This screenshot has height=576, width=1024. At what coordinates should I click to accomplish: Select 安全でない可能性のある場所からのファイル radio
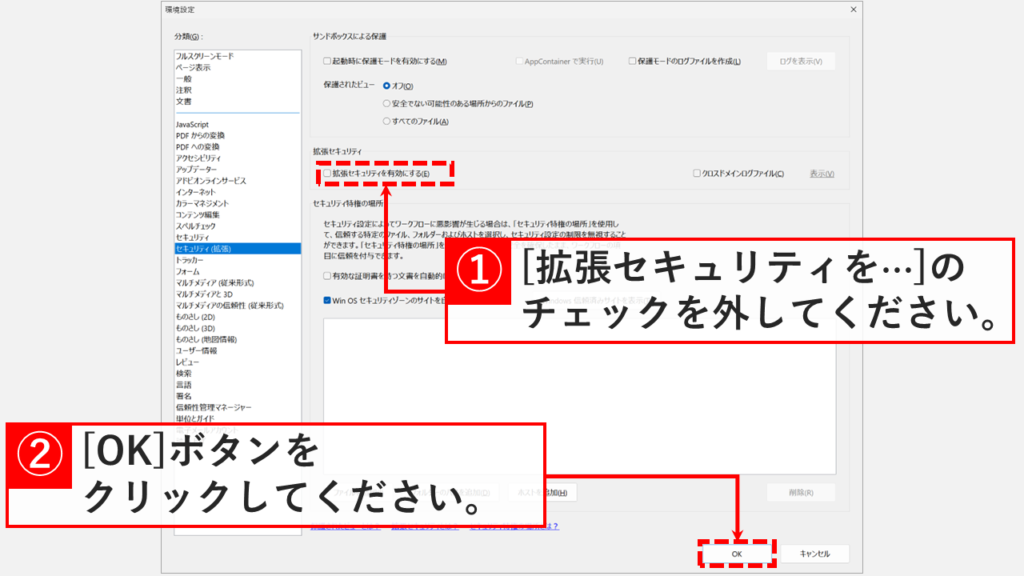click(387, 104)
